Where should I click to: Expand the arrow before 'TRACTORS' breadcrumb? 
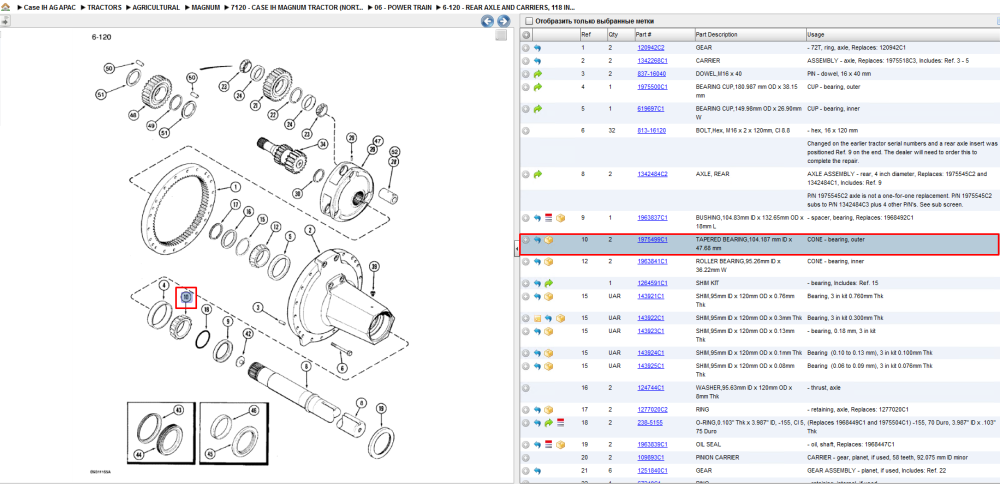tap(83, 7)
